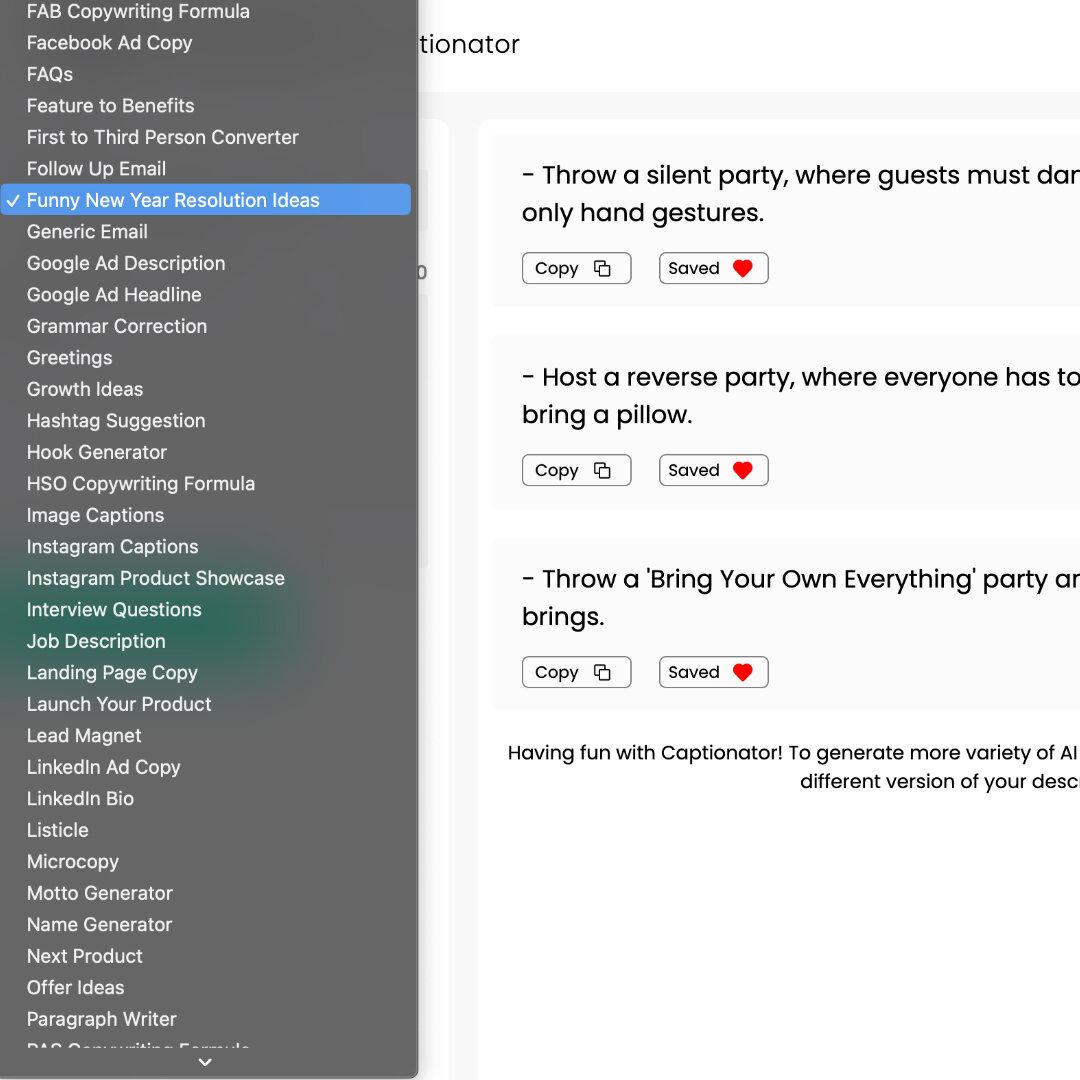Click copy icon in Bring Your Own Everything card
1080x1080 pixels.
602,672
